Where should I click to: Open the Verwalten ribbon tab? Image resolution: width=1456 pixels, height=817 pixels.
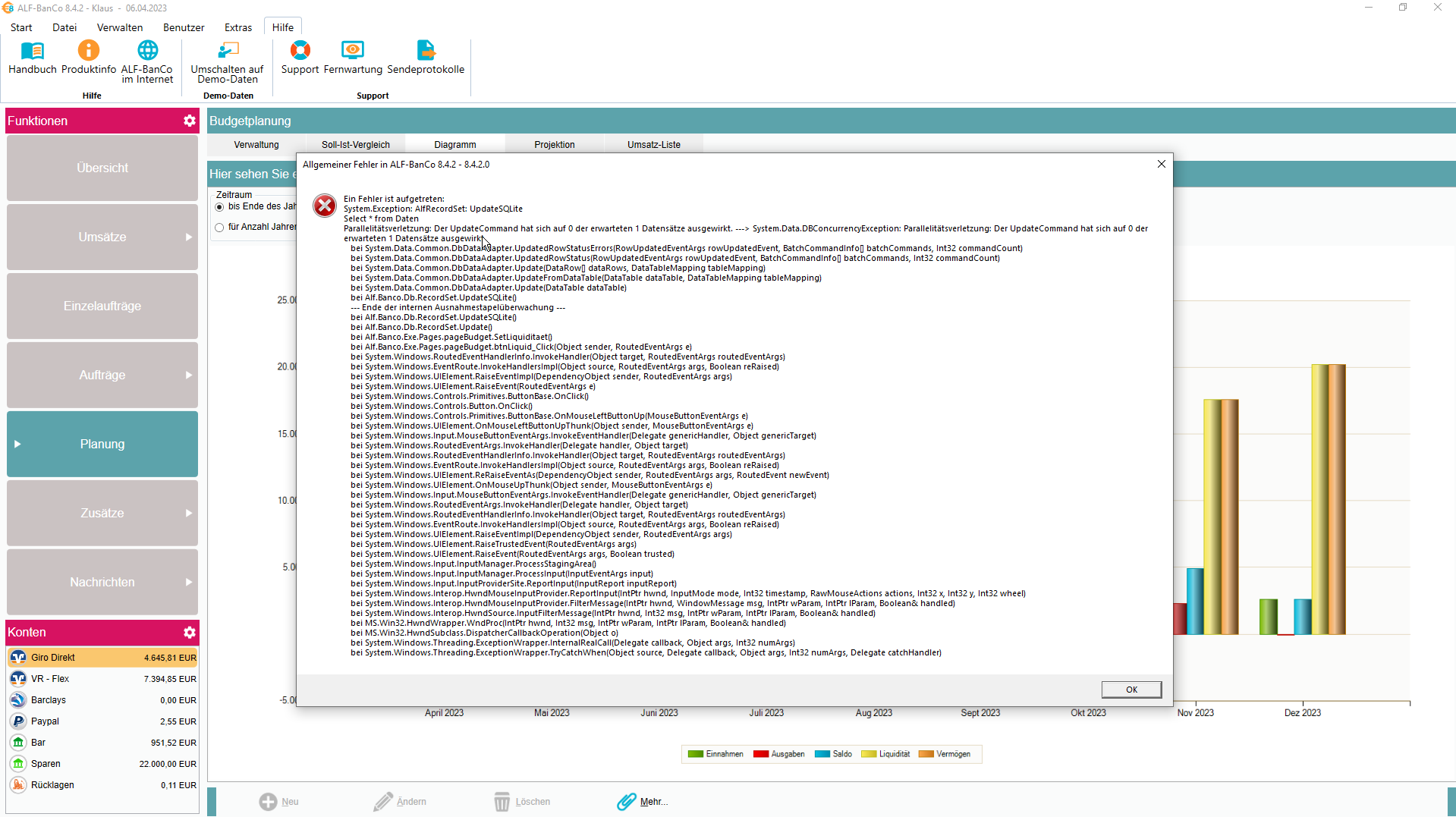(120, 27)
